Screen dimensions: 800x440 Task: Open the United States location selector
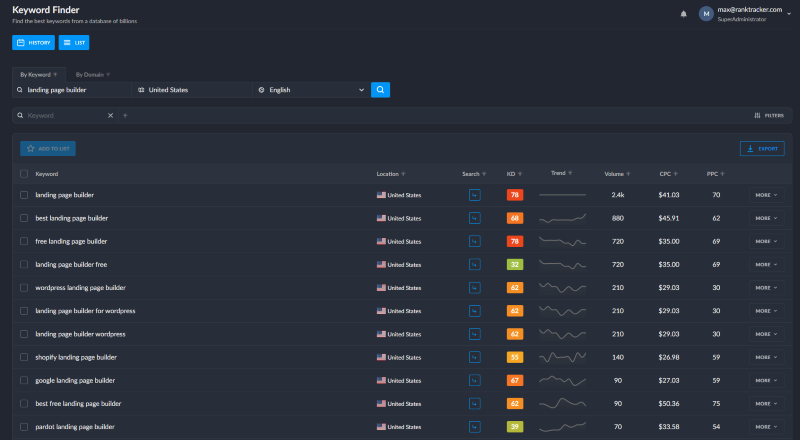pos(192,90)
